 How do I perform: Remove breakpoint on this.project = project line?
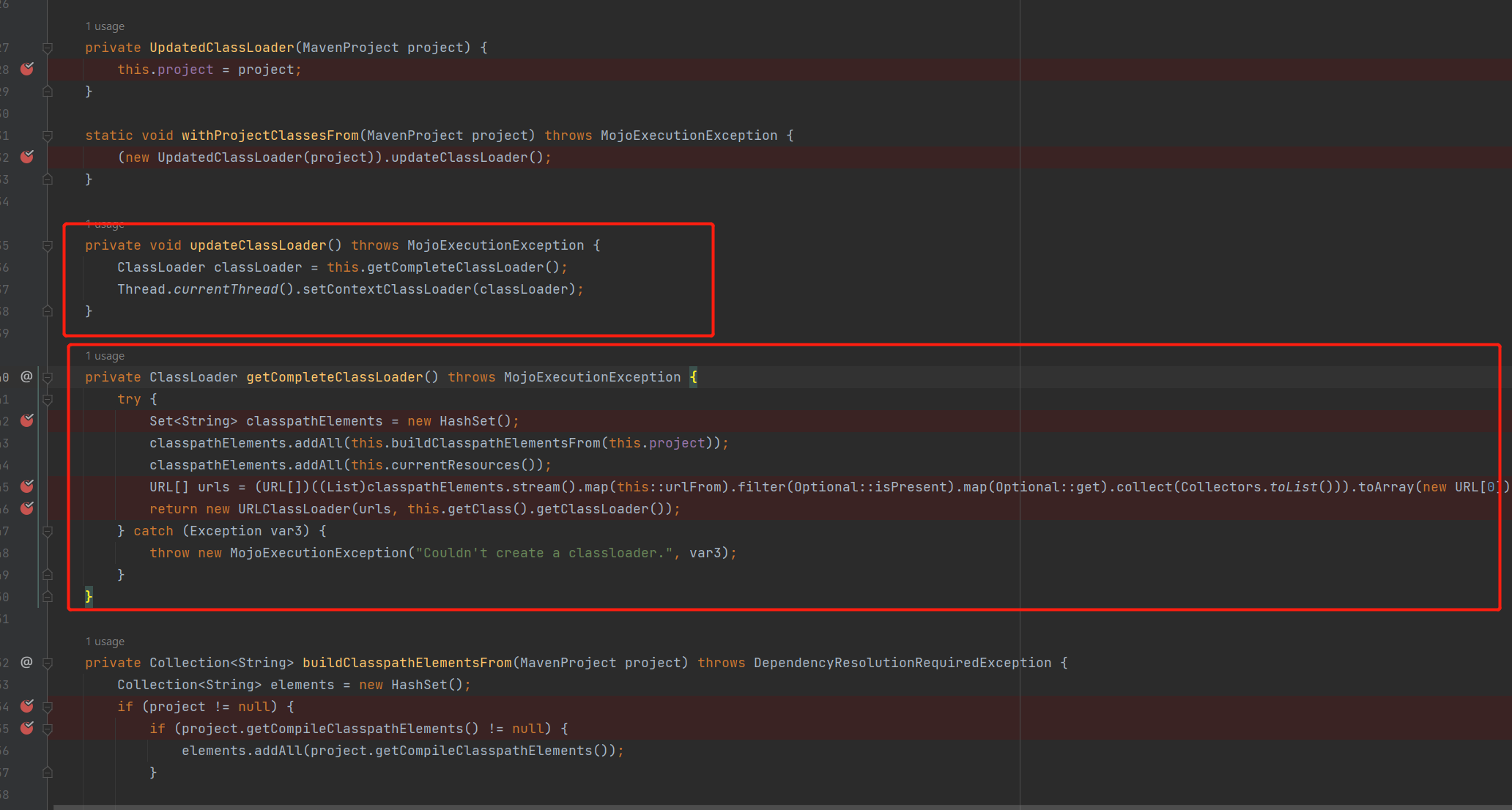(x=27, y=69)
